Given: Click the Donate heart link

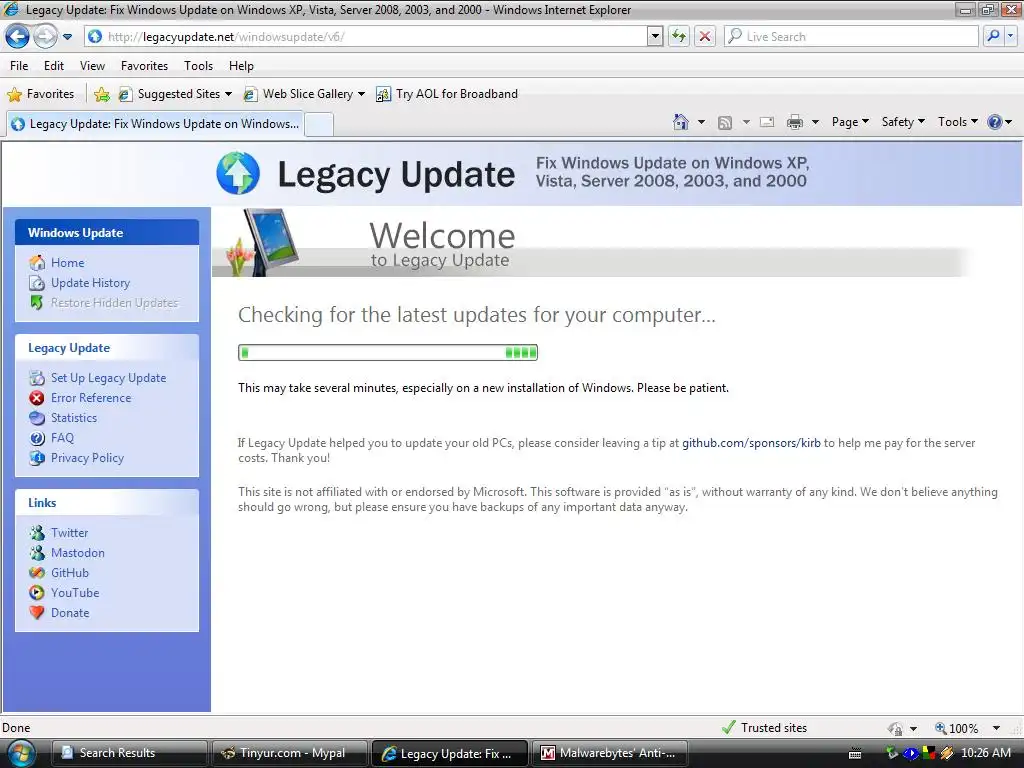Looking at the screenshot, I should [70, 613].
